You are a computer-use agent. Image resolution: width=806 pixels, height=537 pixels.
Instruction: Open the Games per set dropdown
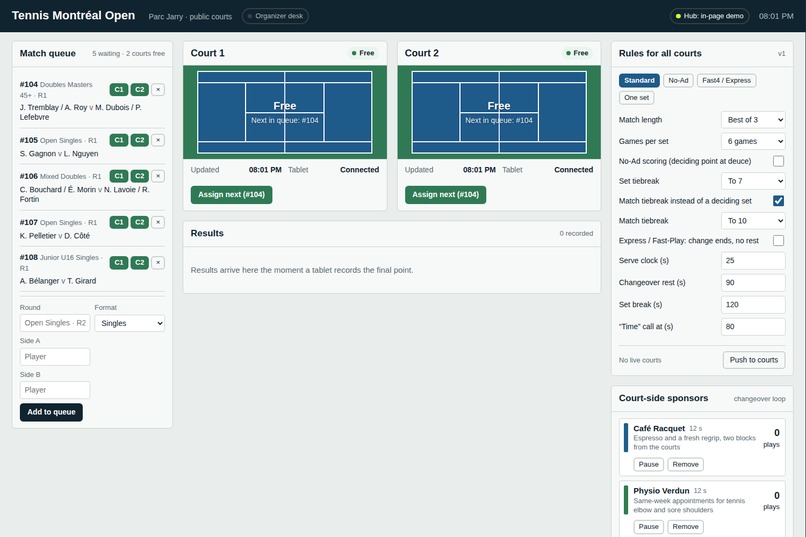click(753, 141)
